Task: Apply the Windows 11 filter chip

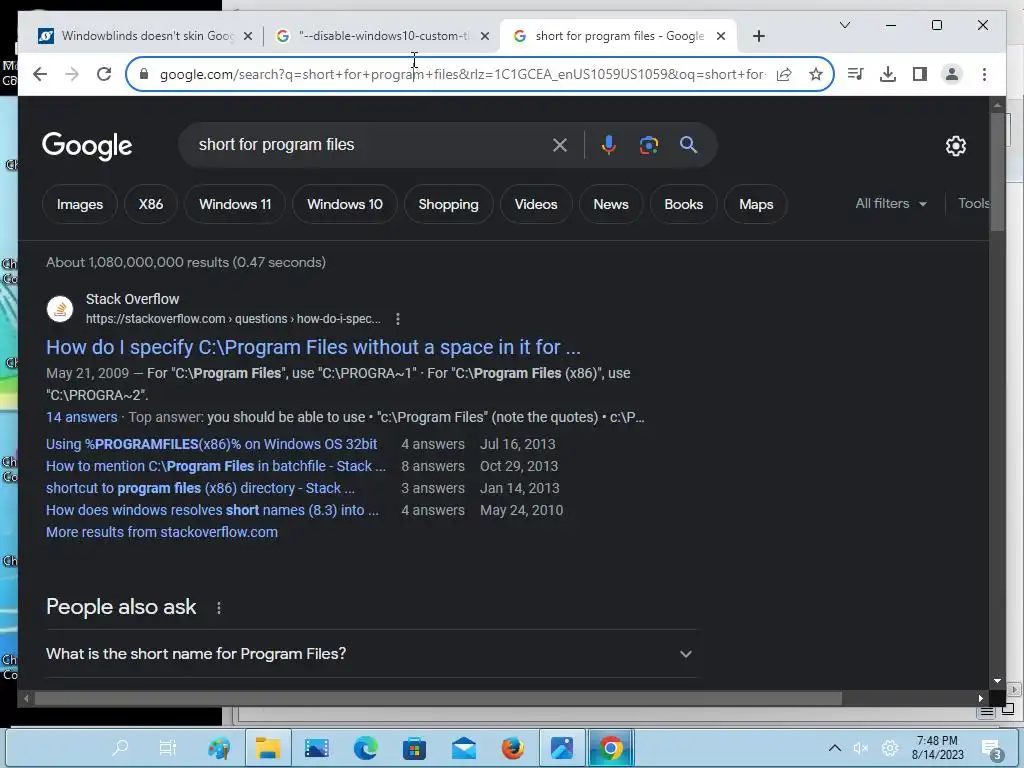Action: click(235, 204)
